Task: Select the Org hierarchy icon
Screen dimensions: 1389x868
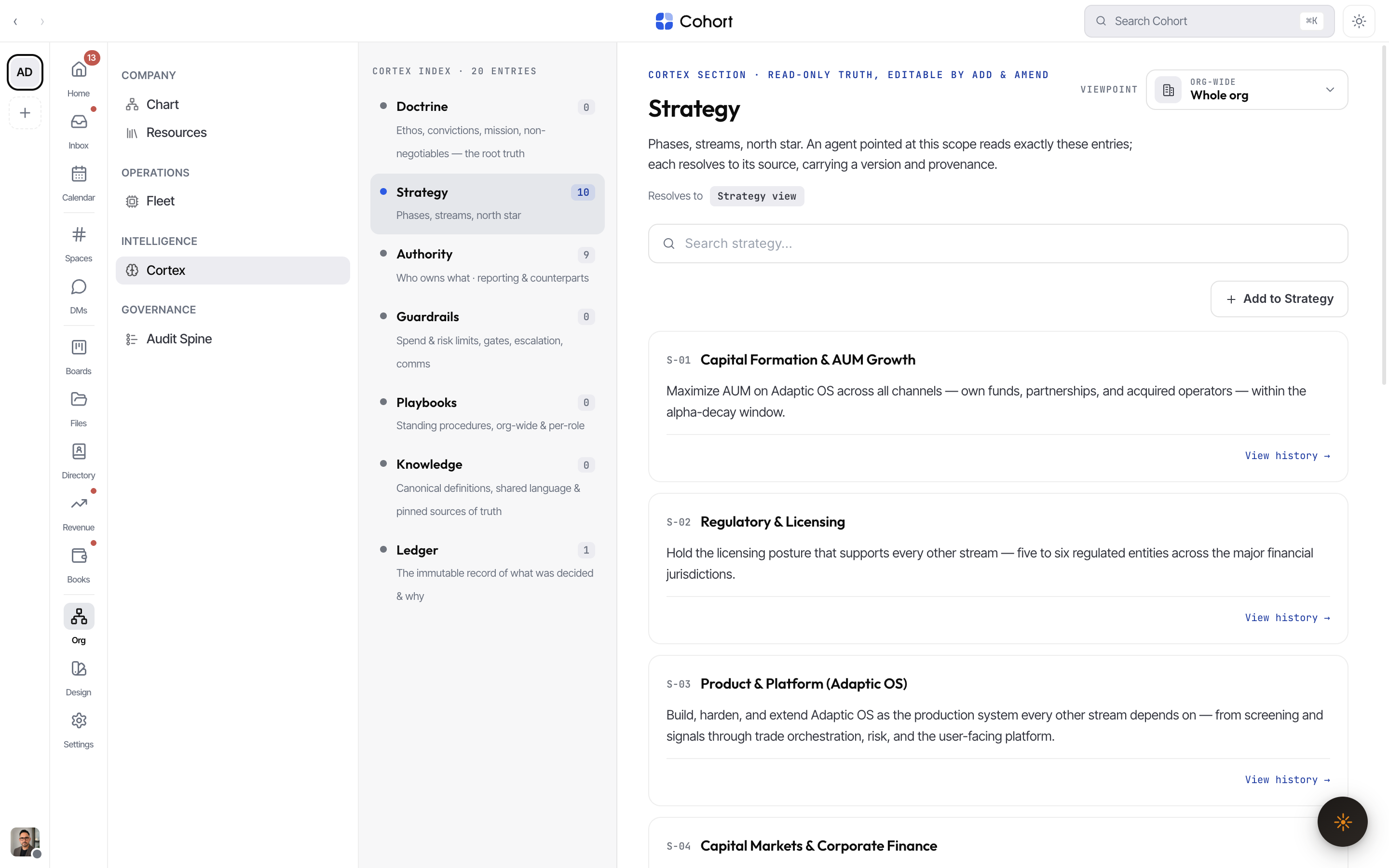Action: pos(79,617)
